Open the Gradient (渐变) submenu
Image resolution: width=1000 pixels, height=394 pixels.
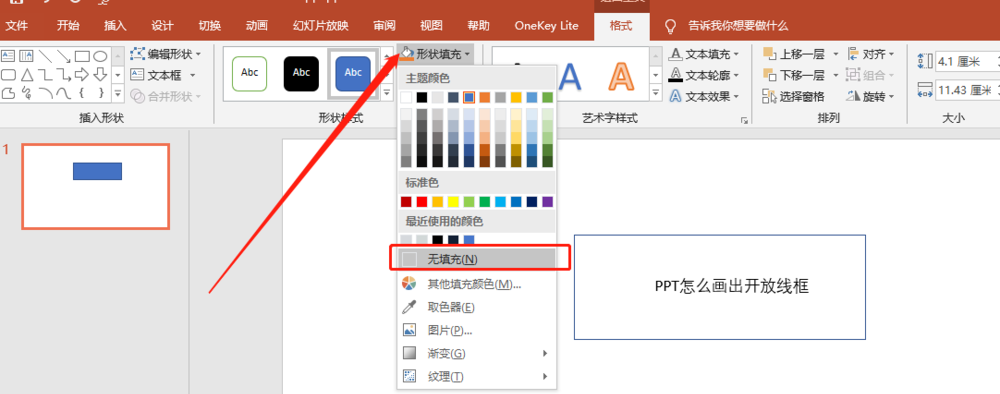(476, 353)
